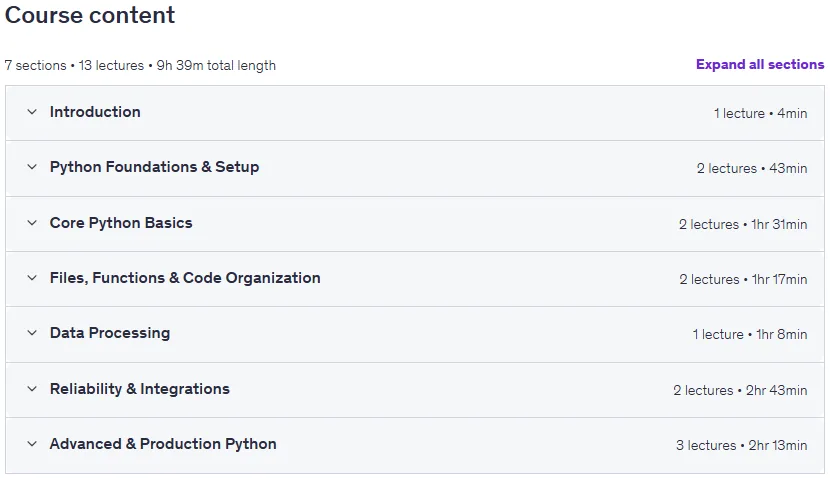Expand the Core Python Basics chevron

[32, 223]
